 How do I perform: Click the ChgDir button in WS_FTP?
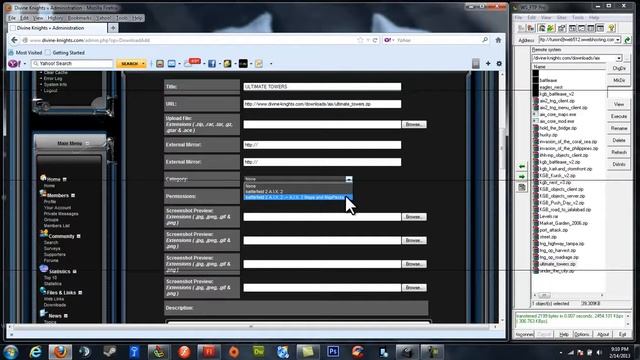click(619, 68)
